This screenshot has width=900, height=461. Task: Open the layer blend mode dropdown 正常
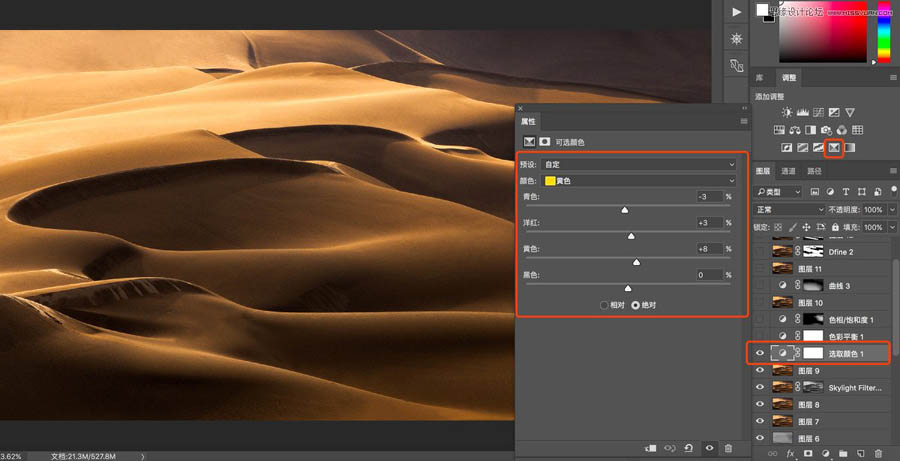point(789,210)
